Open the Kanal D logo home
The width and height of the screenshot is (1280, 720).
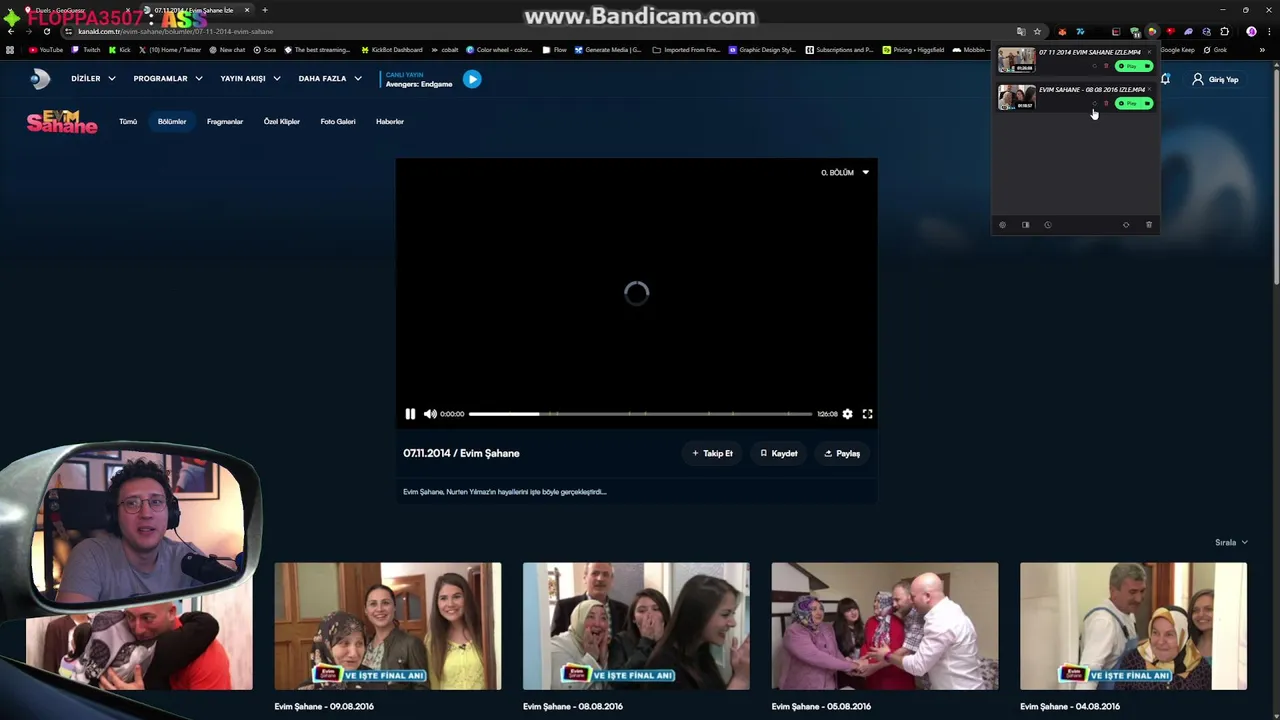(x=40, y=79)
